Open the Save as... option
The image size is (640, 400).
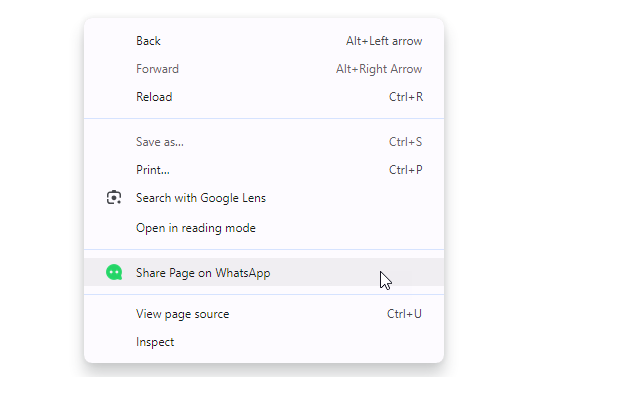160,142
